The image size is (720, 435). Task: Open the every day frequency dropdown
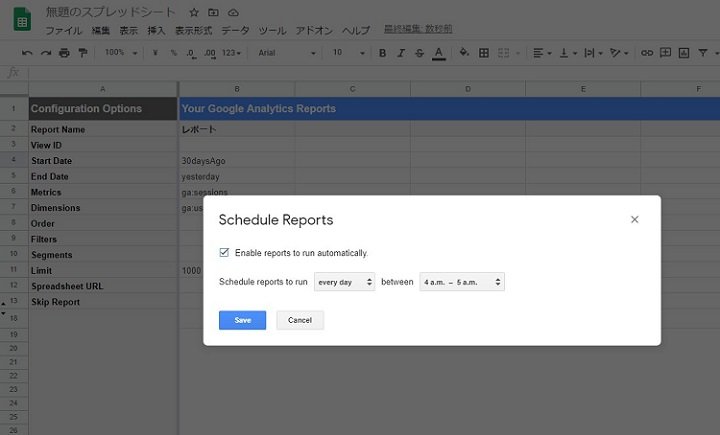click(x=344, y=282)
